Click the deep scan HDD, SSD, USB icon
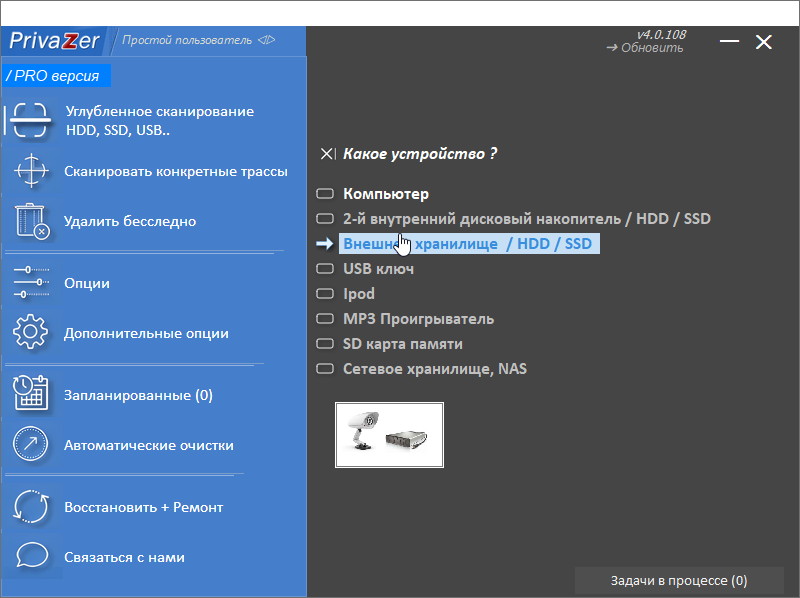 coord(31,120)
